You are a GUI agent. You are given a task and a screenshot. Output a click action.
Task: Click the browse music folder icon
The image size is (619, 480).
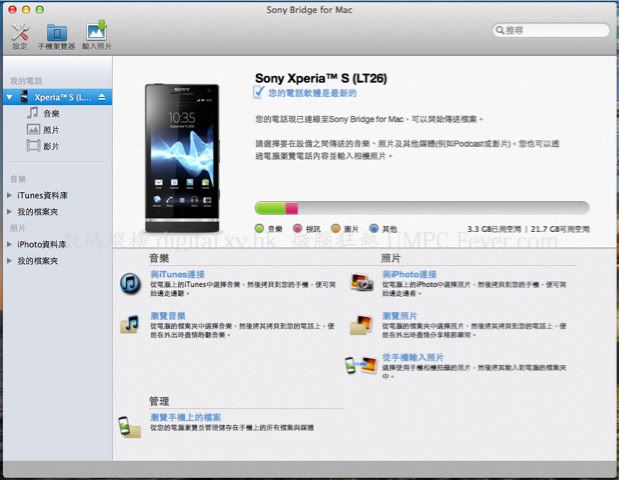pyautogui.click(x=130, y=323)
